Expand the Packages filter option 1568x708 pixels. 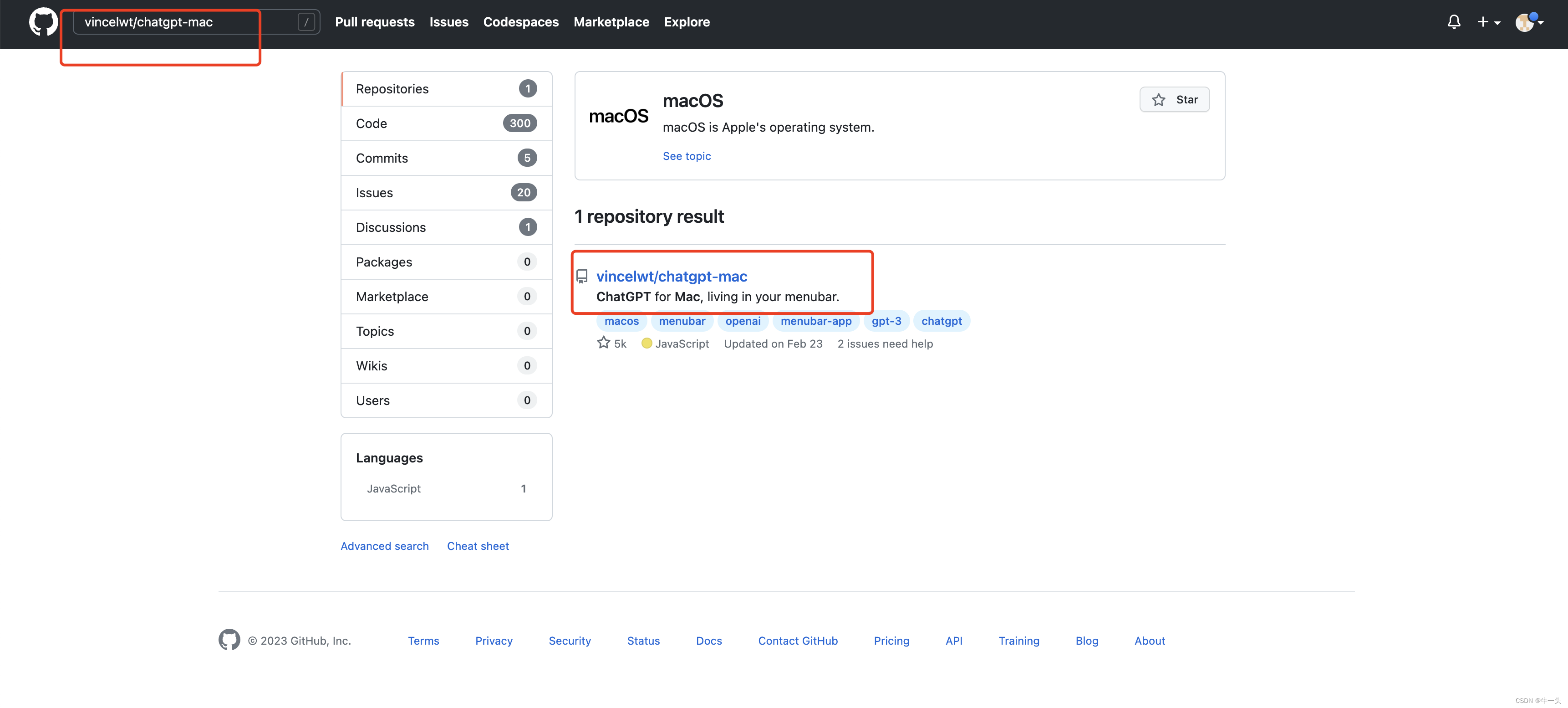446,261
